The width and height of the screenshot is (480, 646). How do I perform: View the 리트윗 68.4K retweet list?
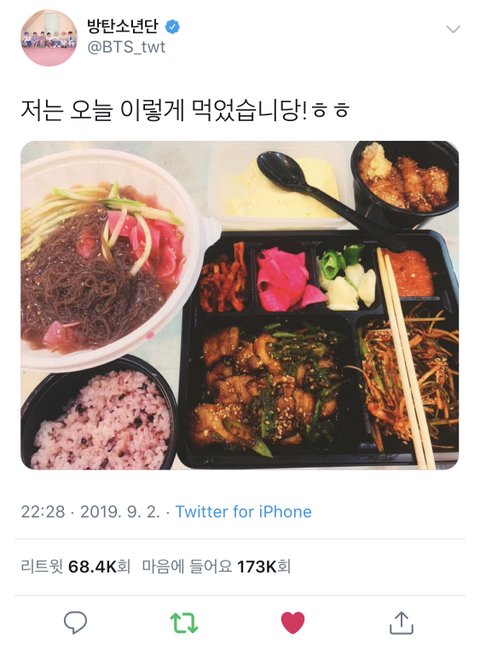(x=75, y=566)
